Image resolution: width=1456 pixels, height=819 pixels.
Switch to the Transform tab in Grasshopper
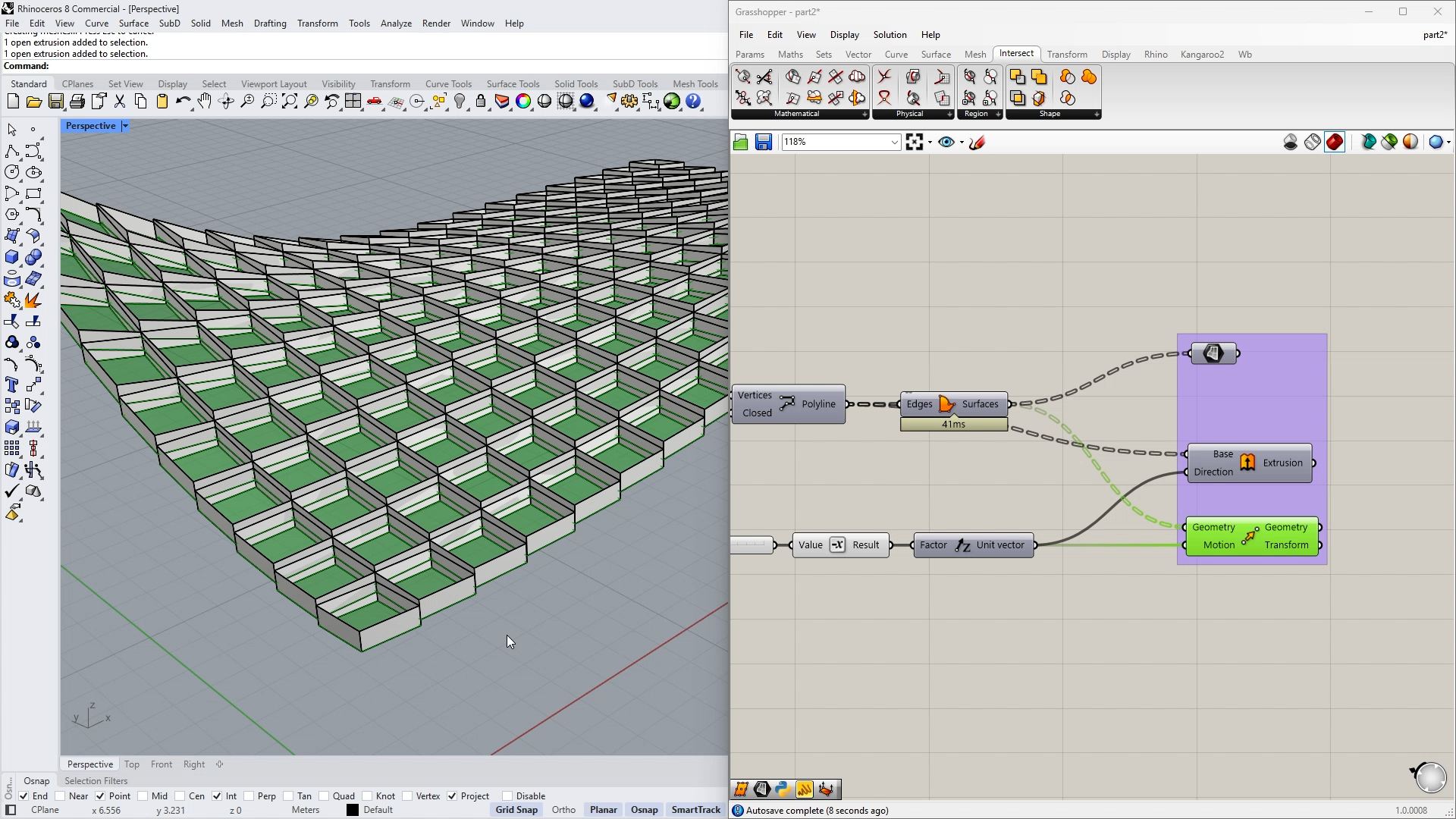pos(1066,55)
